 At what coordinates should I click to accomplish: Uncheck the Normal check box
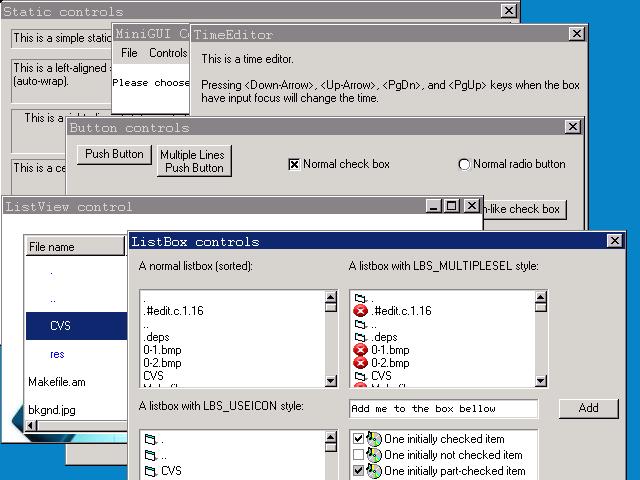pyautogui.click(x=294, y=164)
